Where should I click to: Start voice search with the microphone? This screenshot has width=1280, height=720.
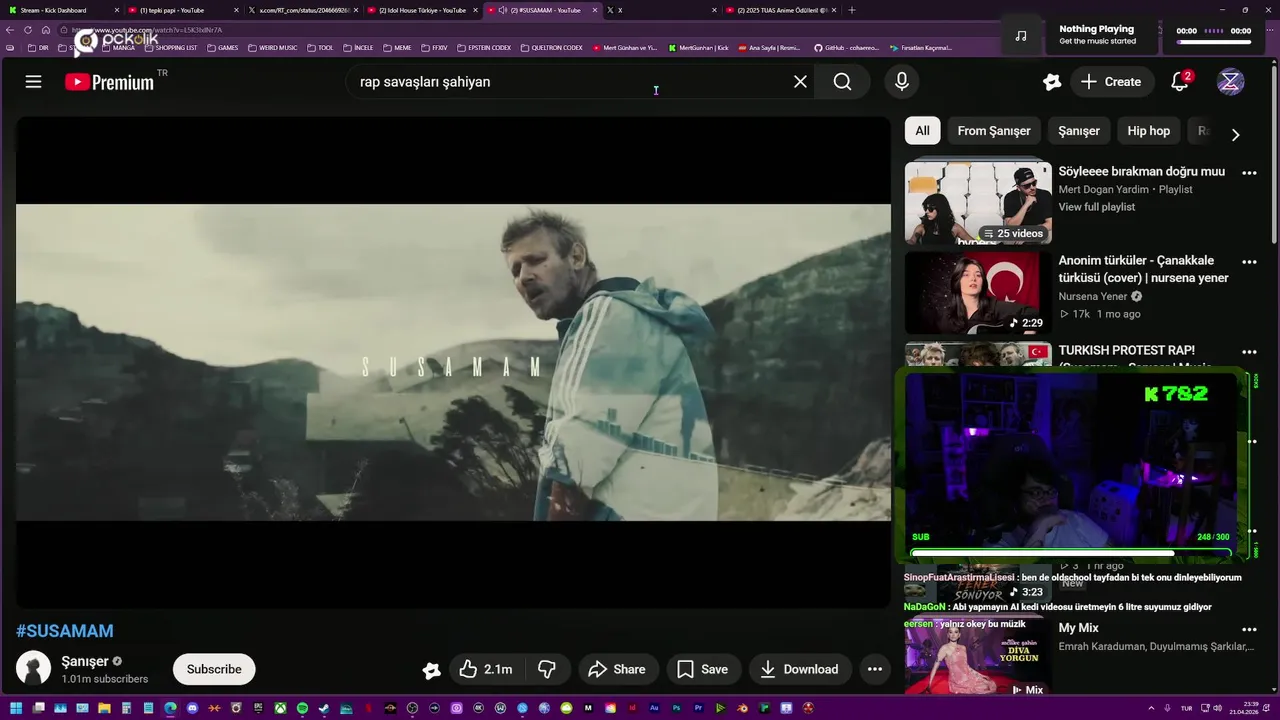tap(902, 82)
